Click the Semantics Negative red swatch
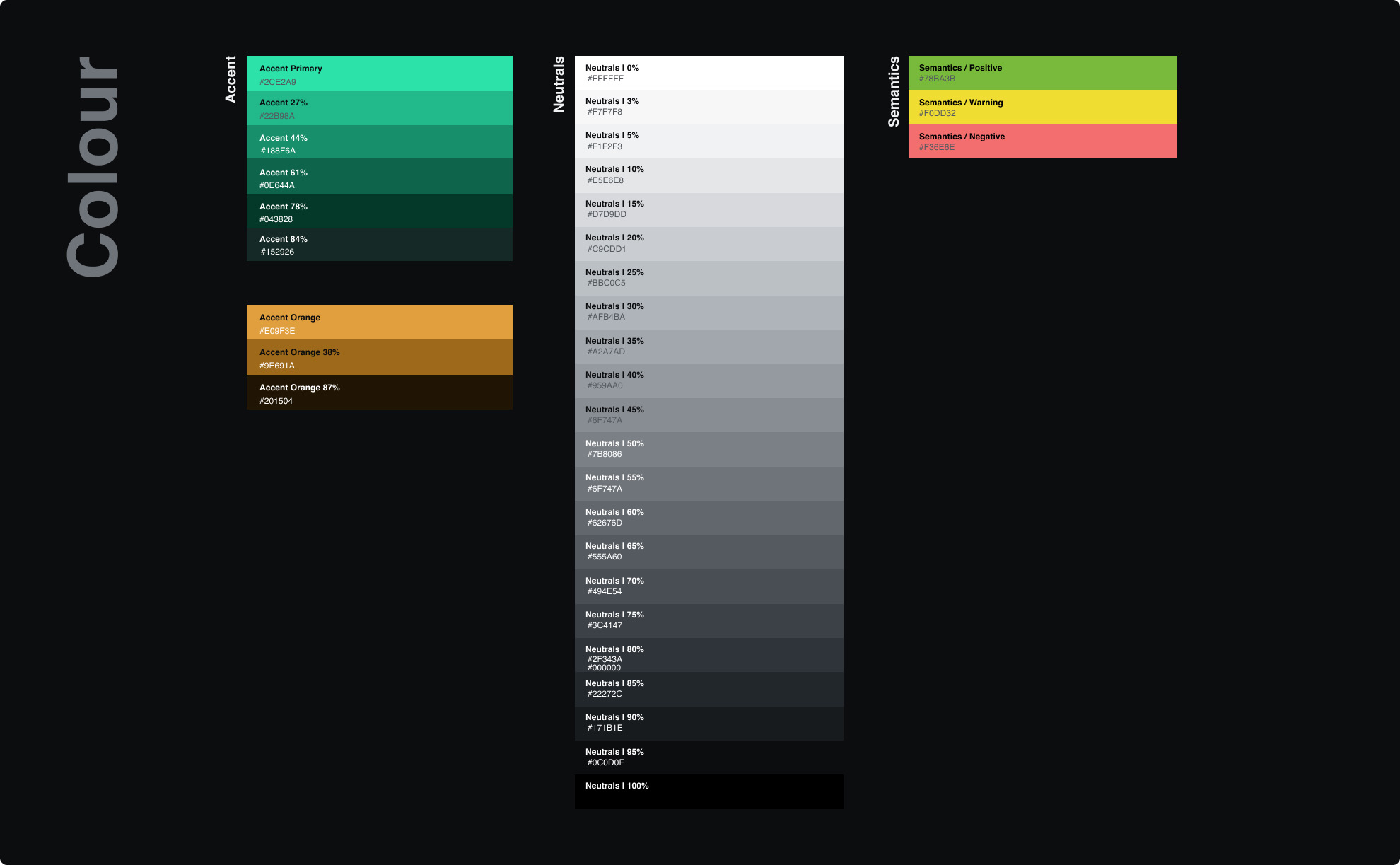The image size is (1400, 865). (x=1042, y=141)
